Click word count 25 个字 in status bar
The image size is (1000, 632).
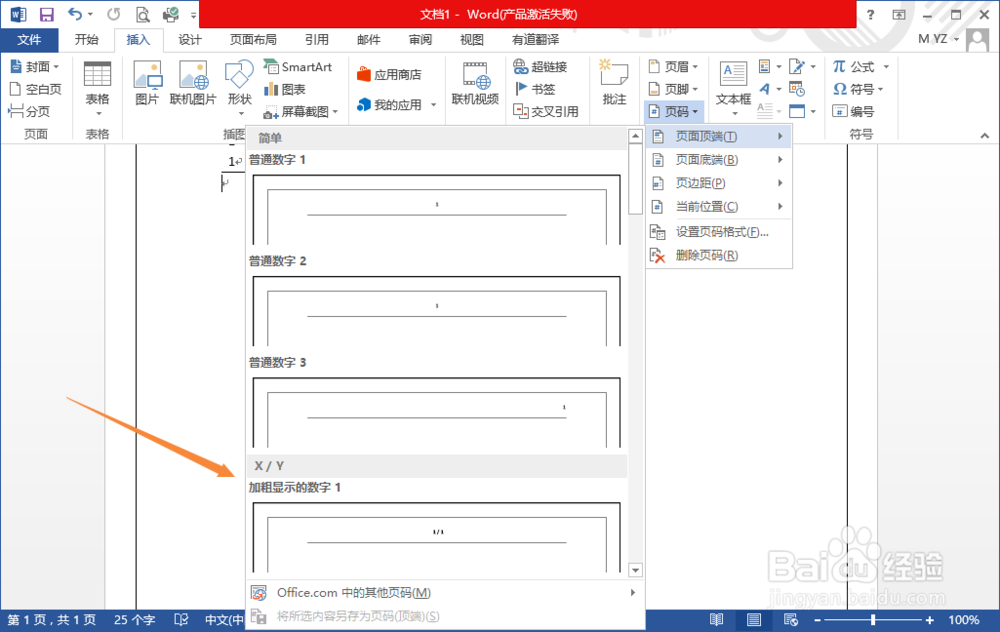135,620
